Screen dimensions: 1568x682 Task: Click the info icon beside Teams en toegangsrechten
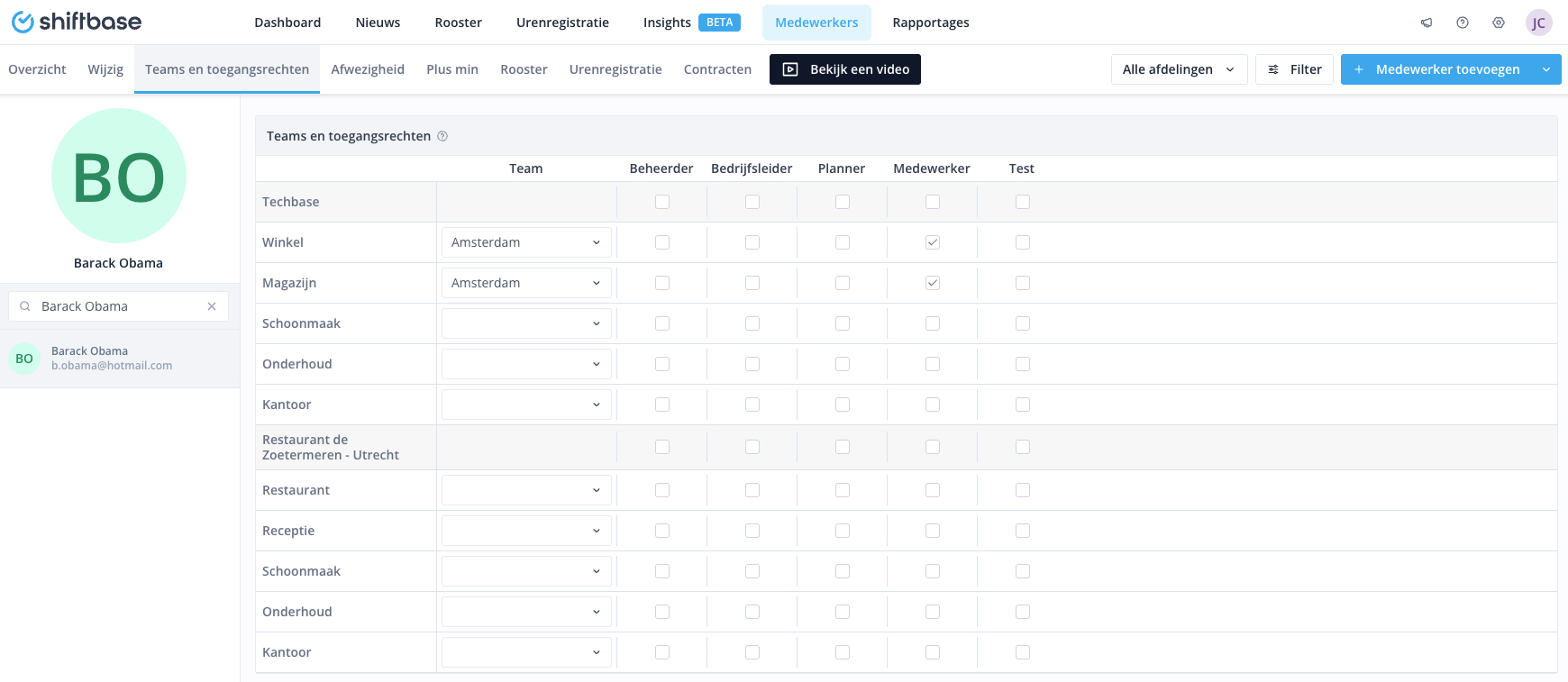tap(442, 136)
